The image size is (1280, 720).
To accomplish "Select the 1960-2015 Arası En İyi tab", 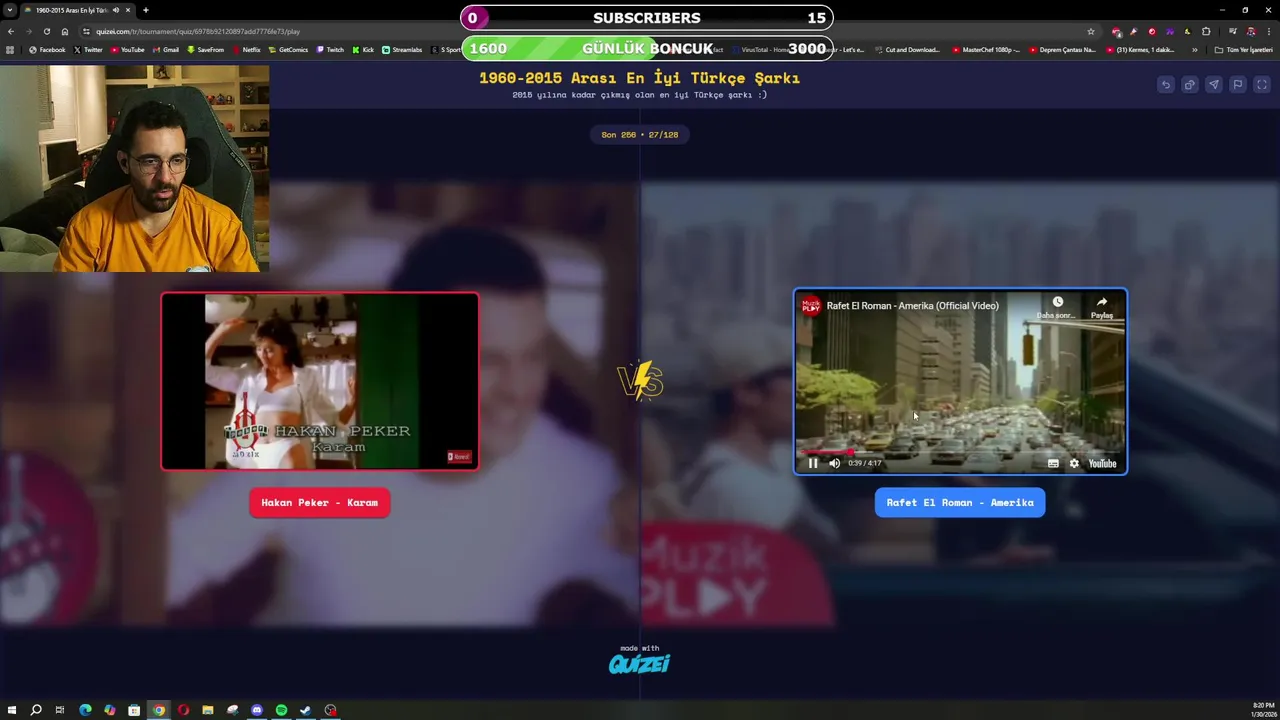I will tap(78, 10).
